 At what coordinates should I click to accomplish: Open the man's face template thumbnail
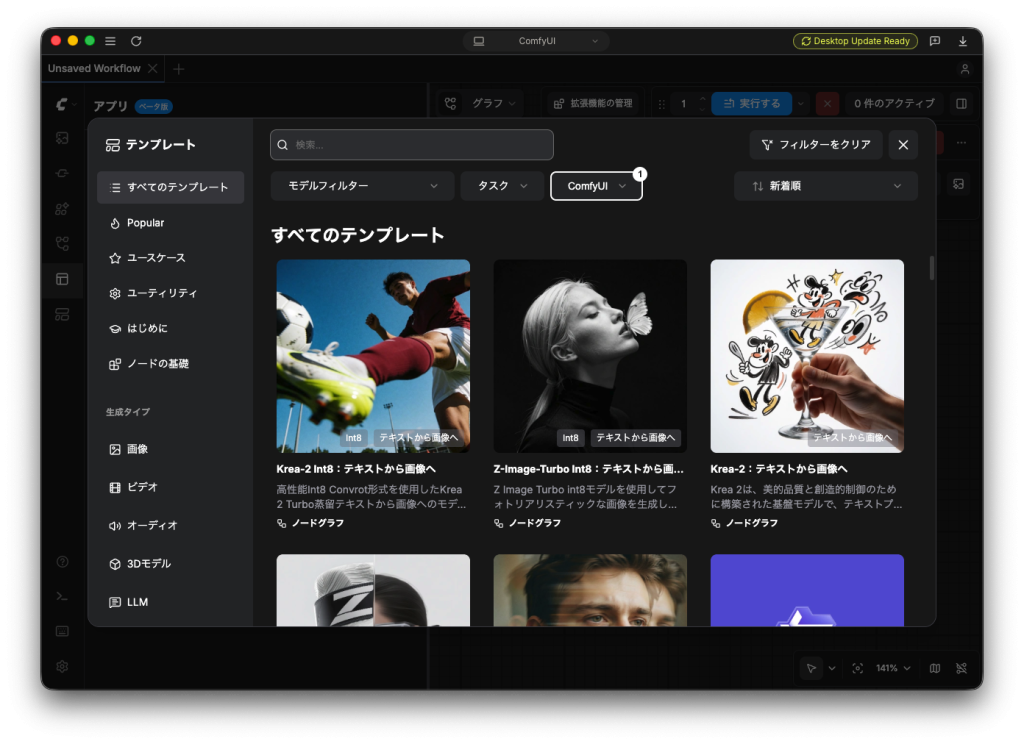pos(590,590)
